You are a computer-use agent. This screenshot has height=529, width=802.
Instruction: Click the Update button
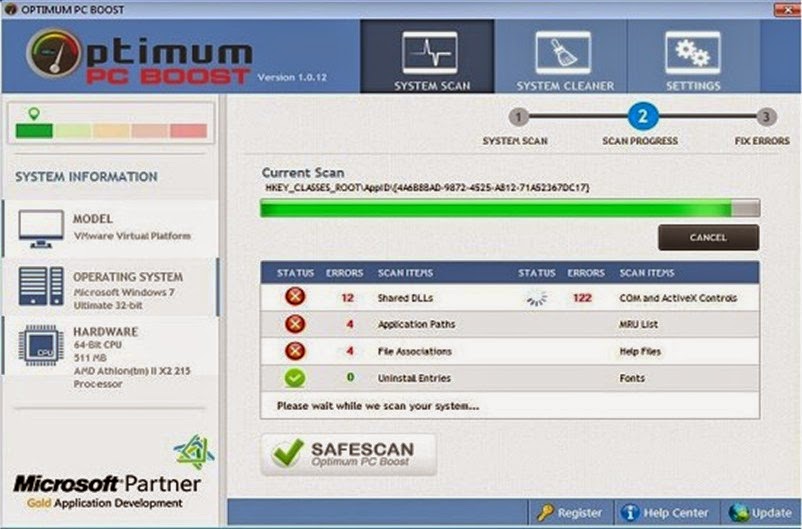pyautogui.click(x=761, y=513)
